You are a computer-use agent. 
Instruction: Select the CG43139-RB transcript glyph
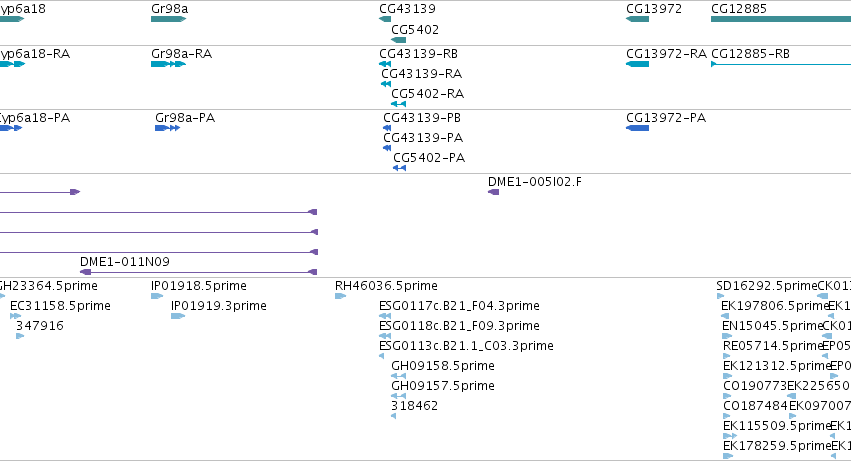(x=385, y=64)
